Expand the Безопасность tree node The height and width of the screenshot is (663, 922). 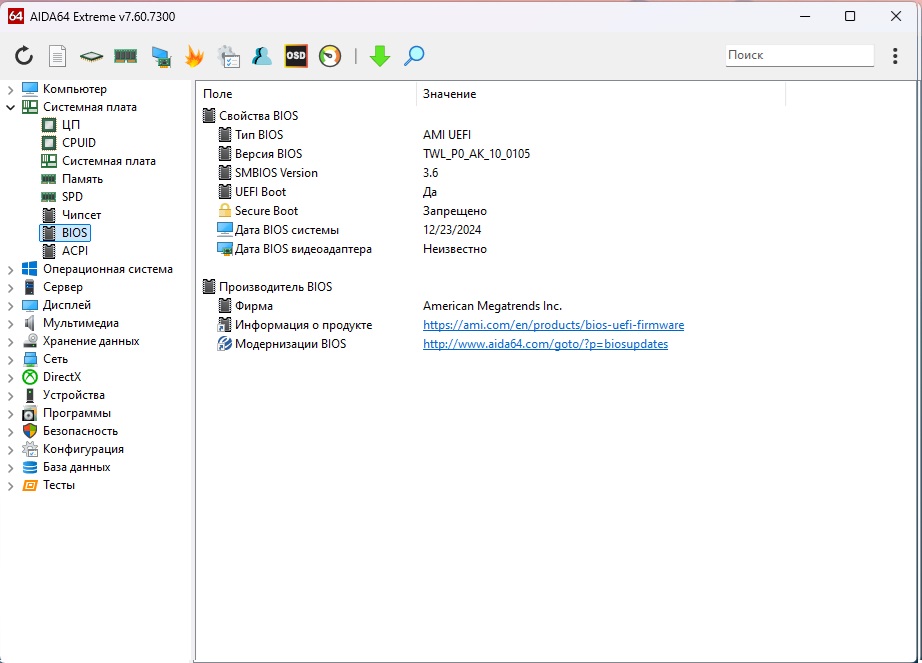(11, 431)
